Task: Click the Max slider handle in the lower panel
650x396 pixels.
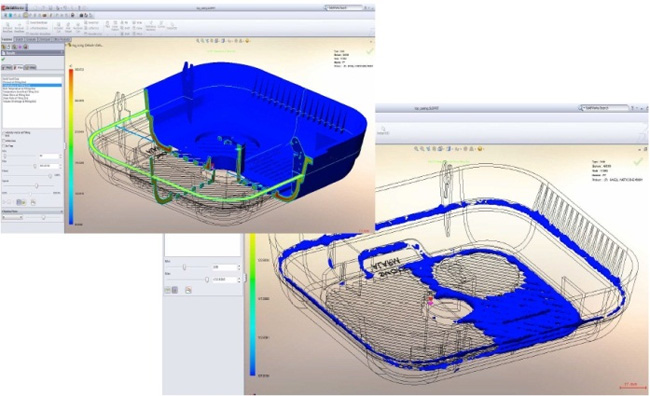Action: click(207, 280)
